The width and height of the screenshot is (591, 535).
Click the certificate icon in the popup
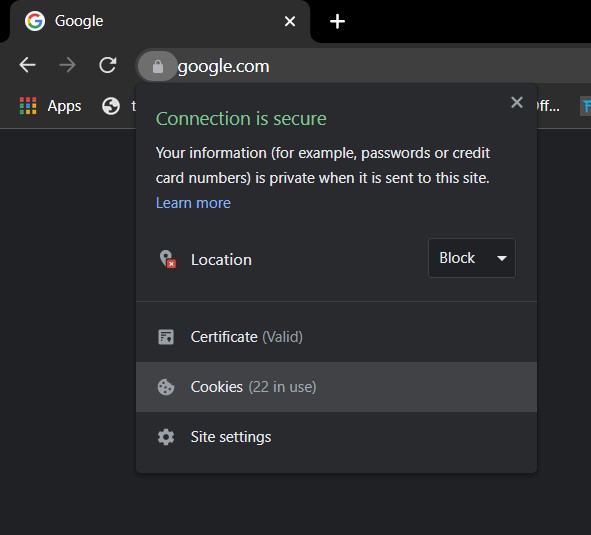click(x=166, y=337)
